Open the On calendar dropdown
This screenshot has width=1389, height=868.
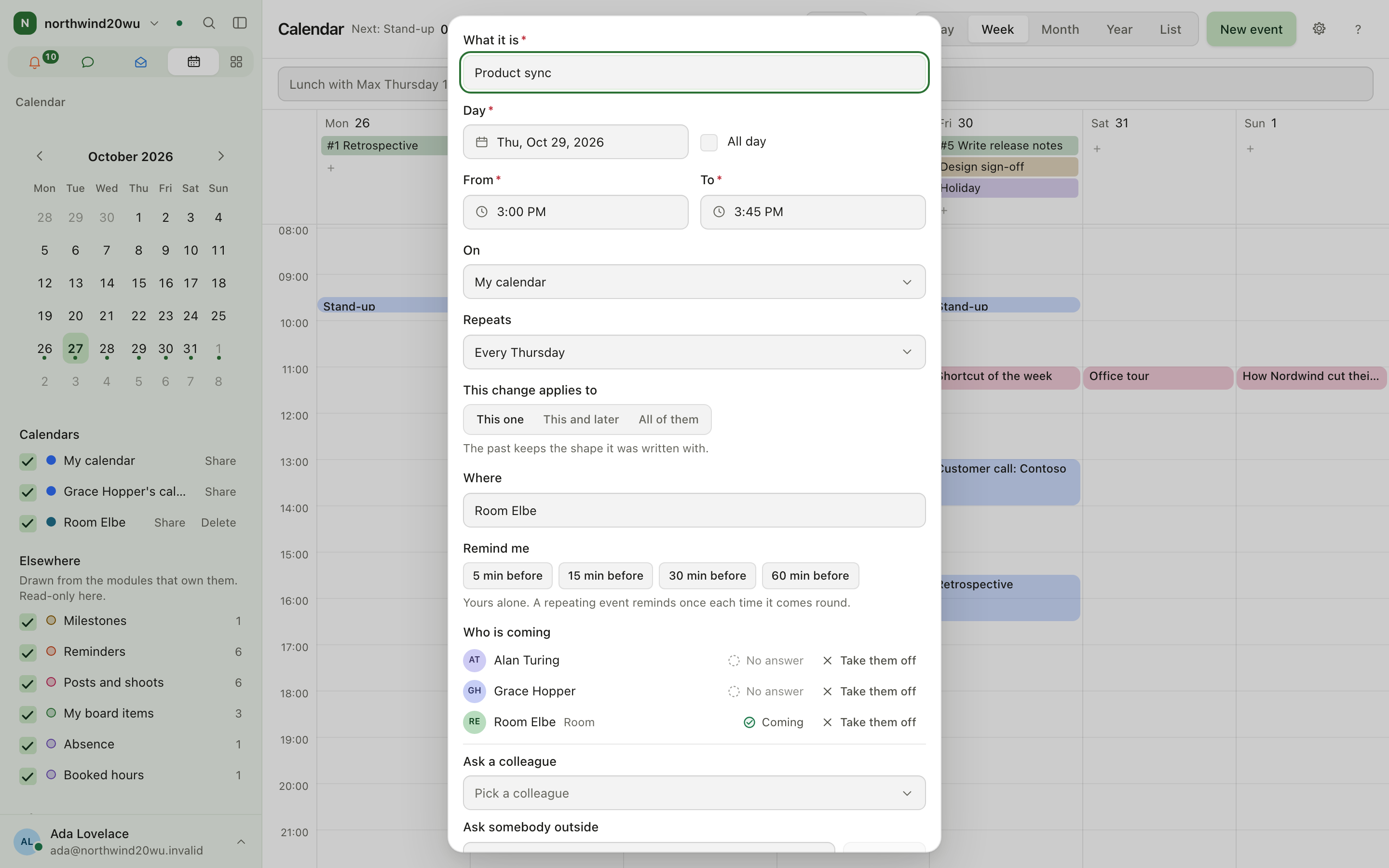pos(694,282)
